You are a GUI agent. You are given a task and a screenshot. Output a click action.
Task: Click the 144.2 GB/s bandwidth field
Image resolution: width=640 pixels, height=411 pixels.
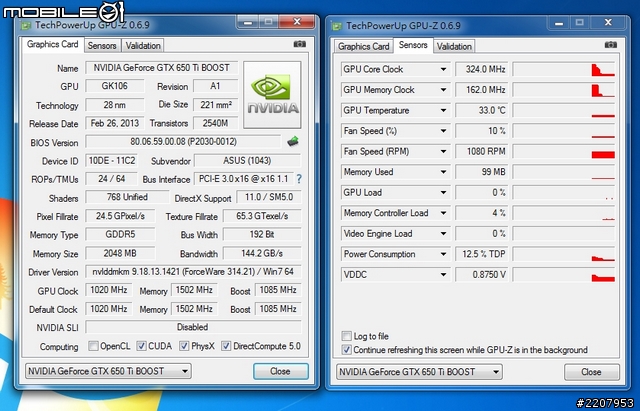coord(262,253)
